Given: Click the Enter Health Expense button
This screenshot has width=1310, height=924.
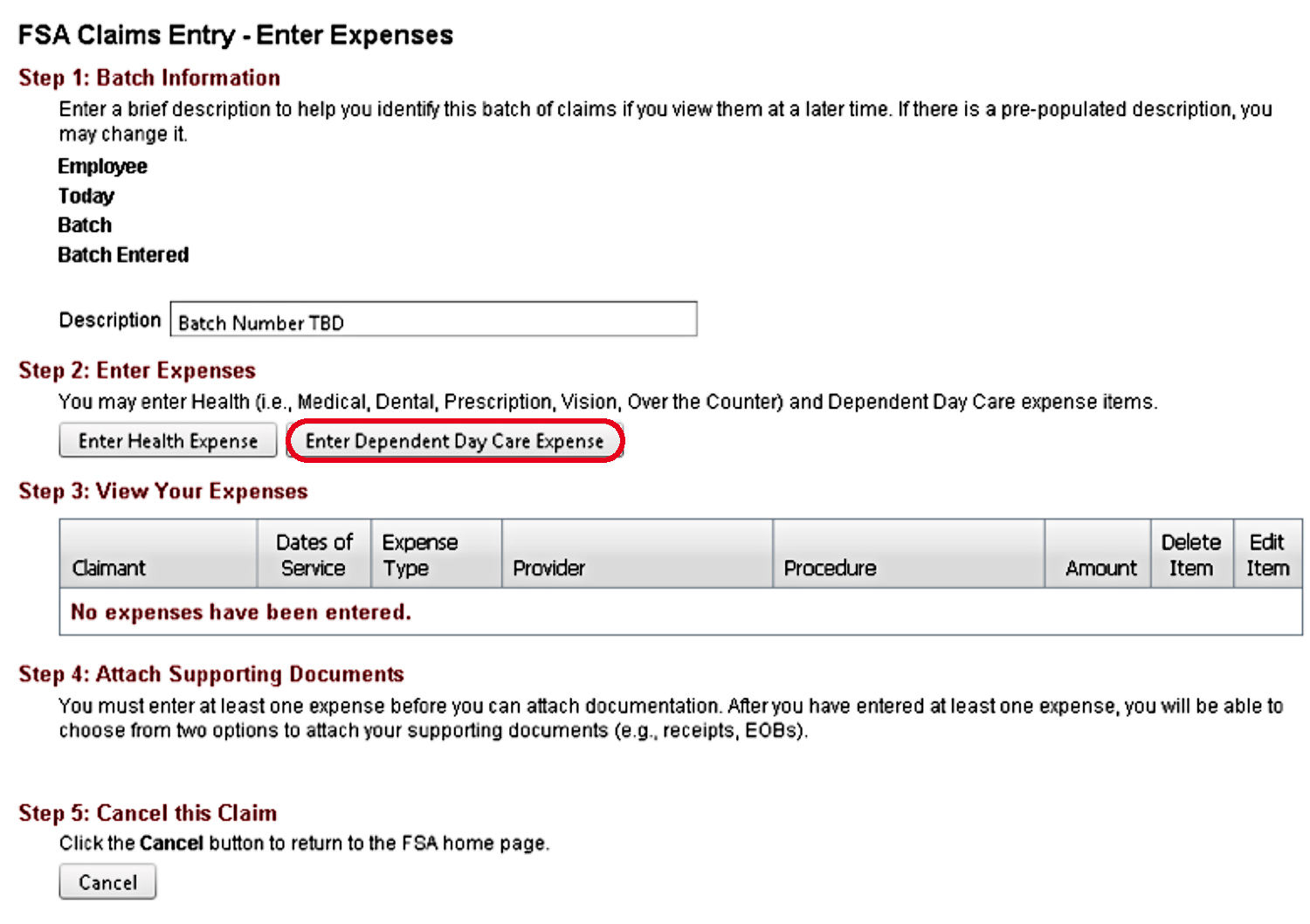Looking at the screenshot, I should coord(167,440).
